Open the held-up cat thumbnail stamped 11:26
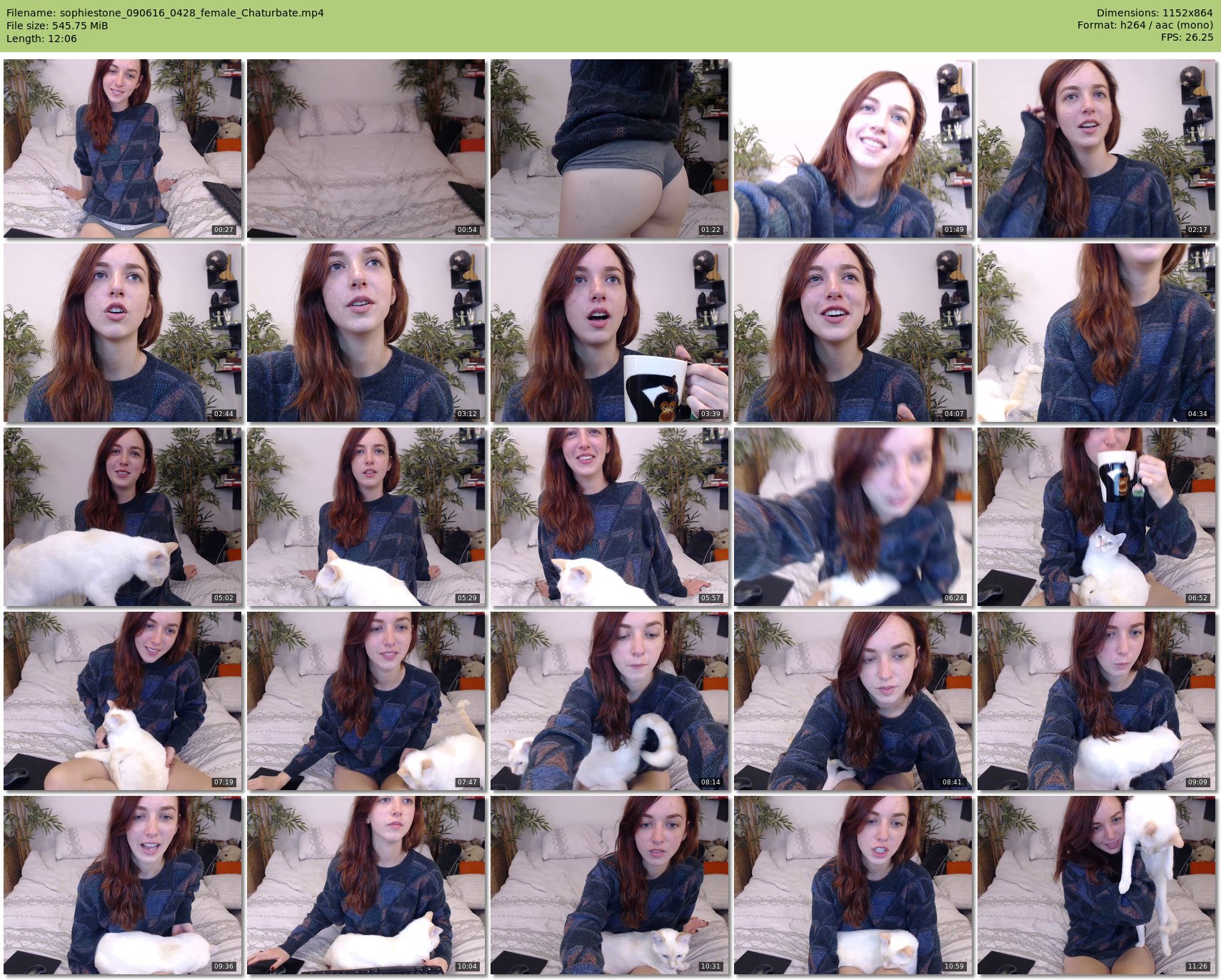This screenshot has width=1221, height=980. click(1097, 885)
